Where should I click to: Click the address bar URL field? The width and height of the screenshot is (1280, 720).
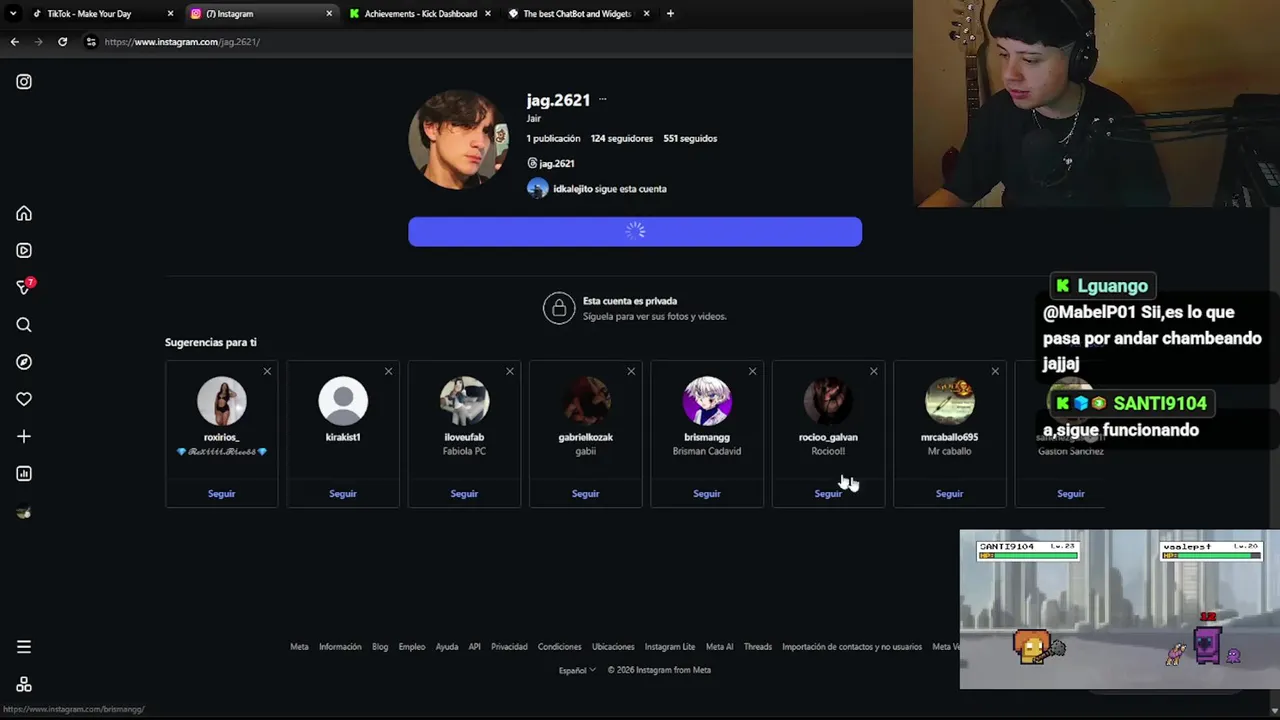[x=500, y=41]
